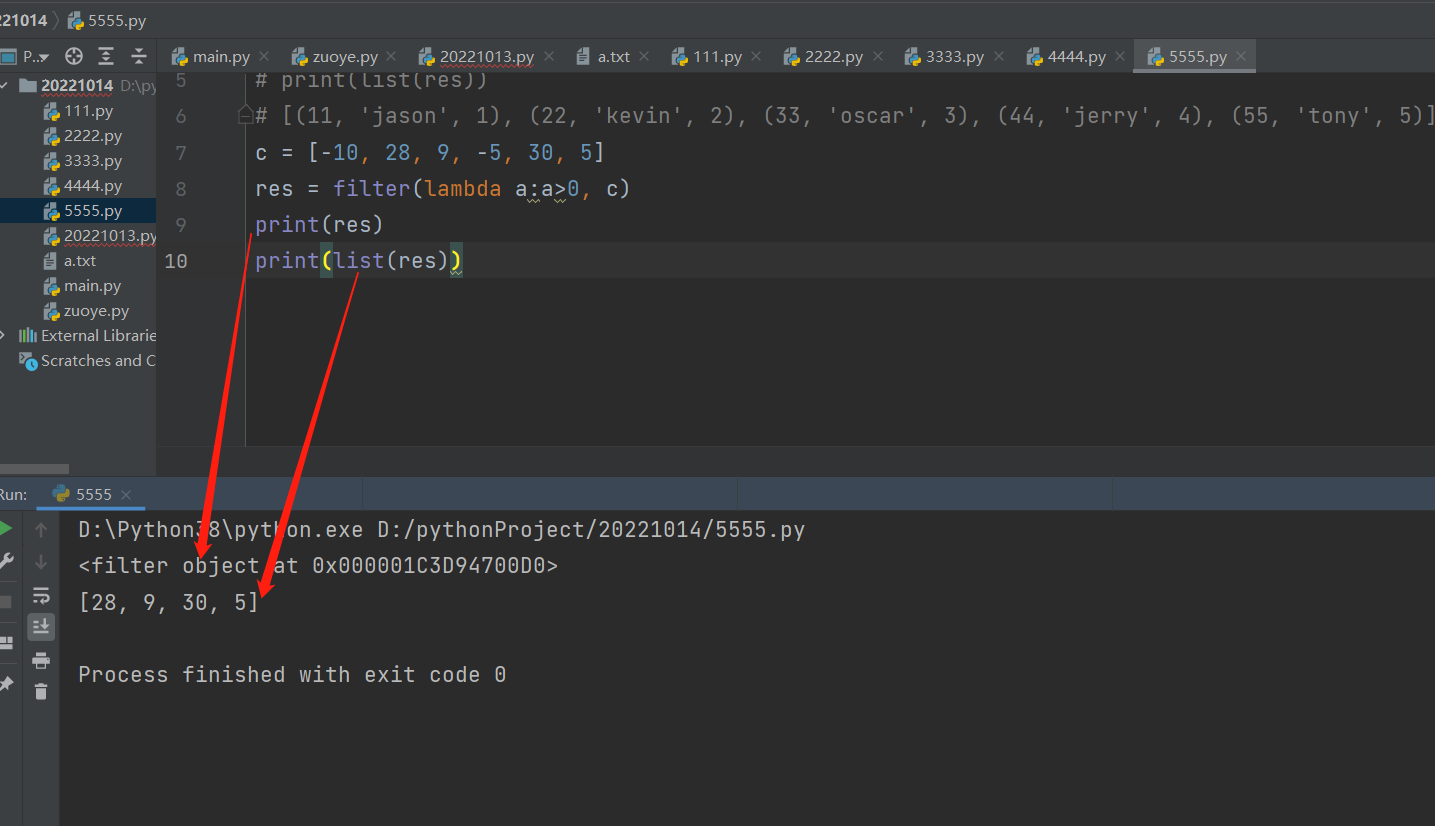Viewport: 1435px width, 826px height.
Task: Select the 5555 tab in Run panel
Action: (x=91, y=494)
